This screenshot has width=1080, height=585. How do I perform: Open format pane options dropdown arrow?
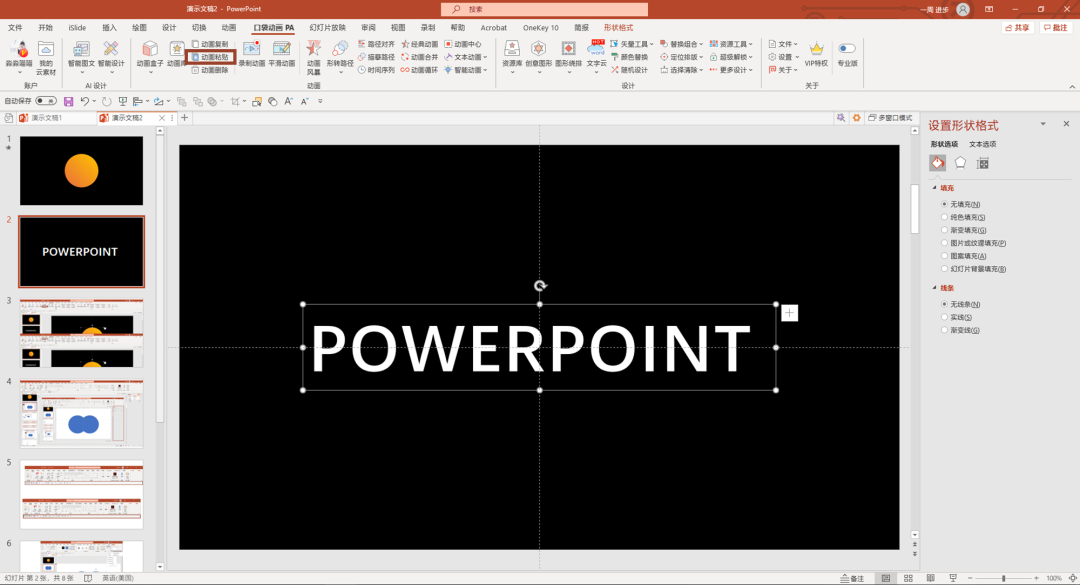pos(1043,124)
